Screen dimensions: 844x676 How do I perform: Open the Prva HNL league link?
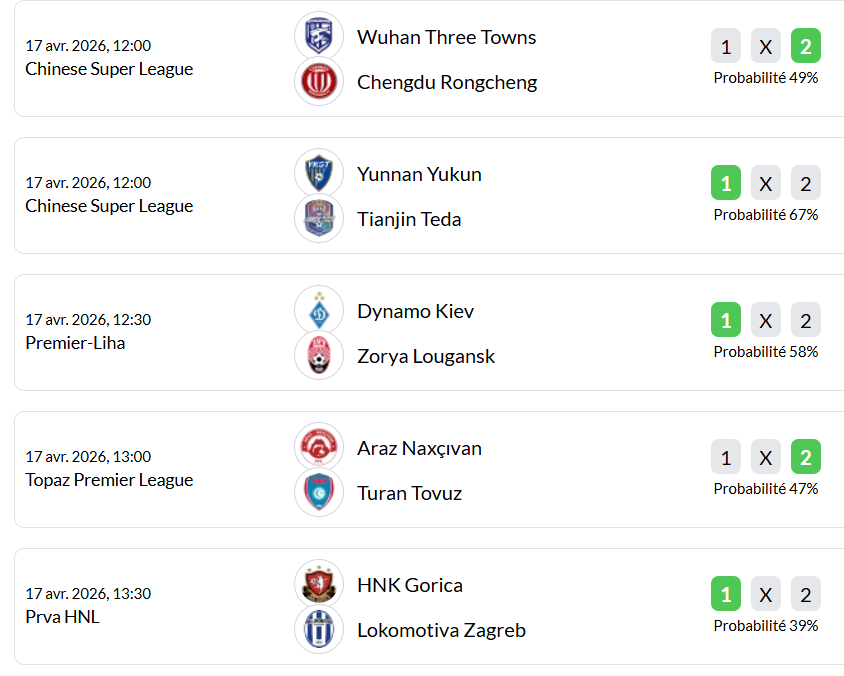tap(62, 617)
